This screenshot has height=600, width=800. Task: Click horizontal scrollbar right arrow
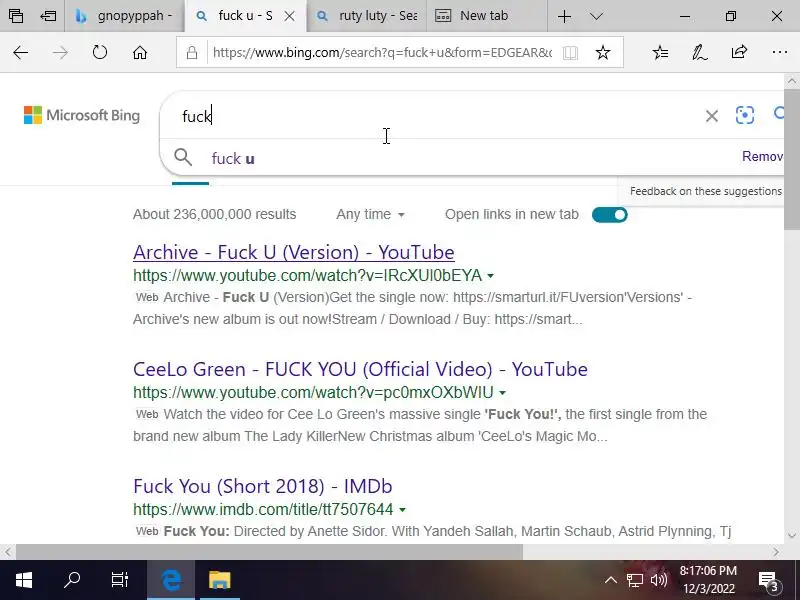click(x=776, y=552)
